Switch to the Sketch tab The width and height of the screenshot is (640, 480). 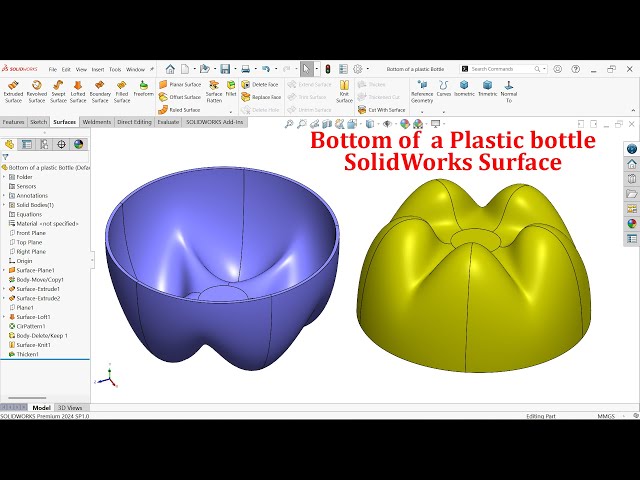click(x=39, y=122)
